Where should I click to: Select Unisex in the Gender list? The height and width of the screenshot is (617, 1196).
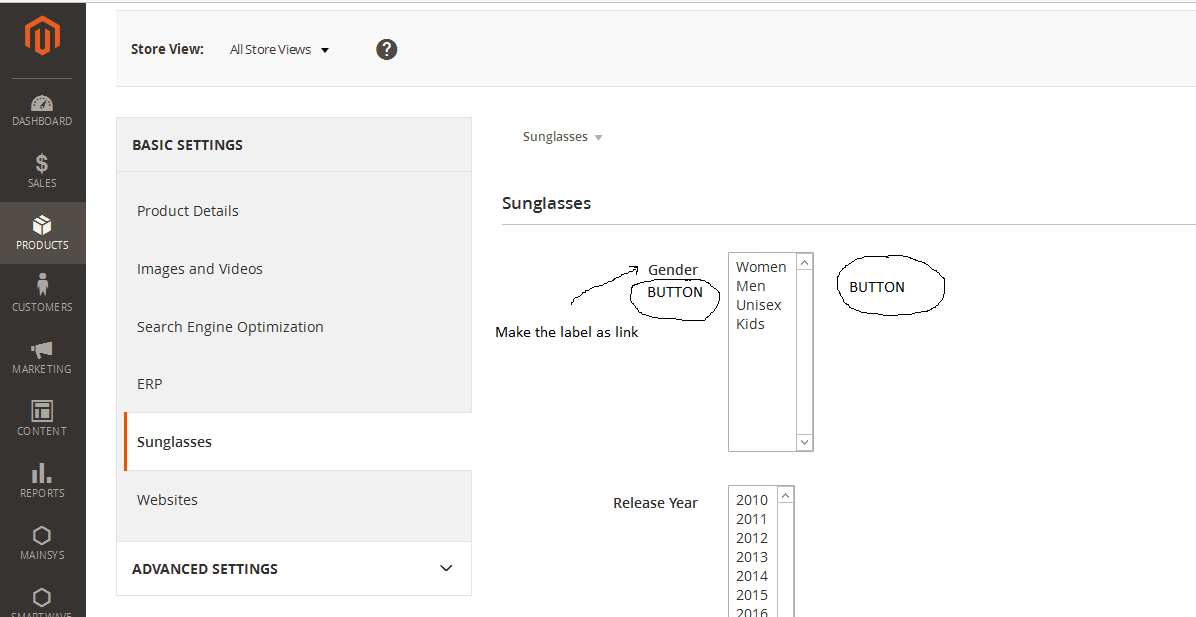[759, 305]
